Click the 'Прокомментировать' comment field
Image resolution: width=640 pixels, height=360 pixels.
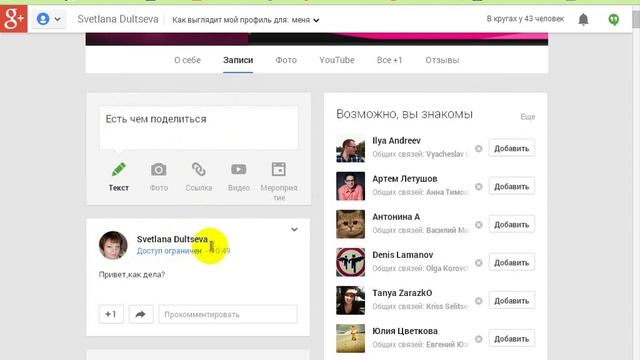[228, 314]
